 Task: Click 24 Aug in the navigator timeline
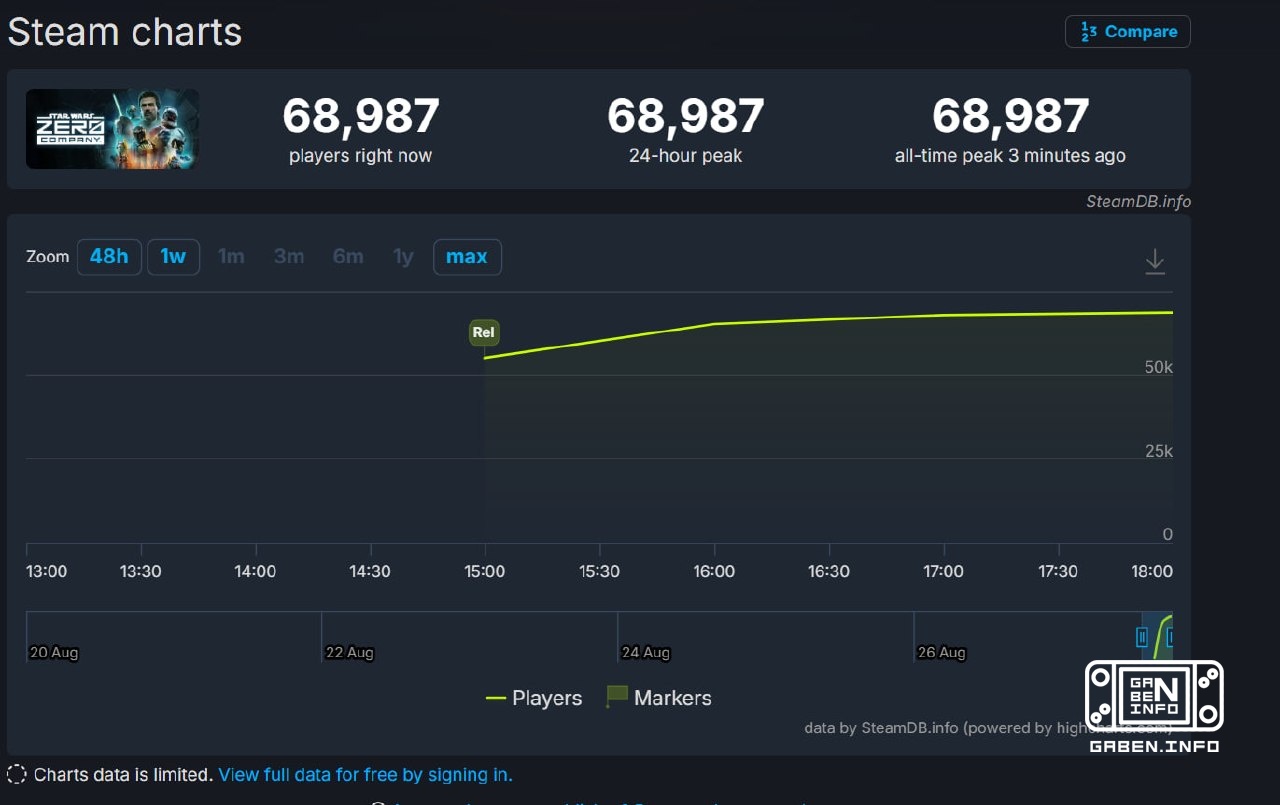[x=645, y=652]
